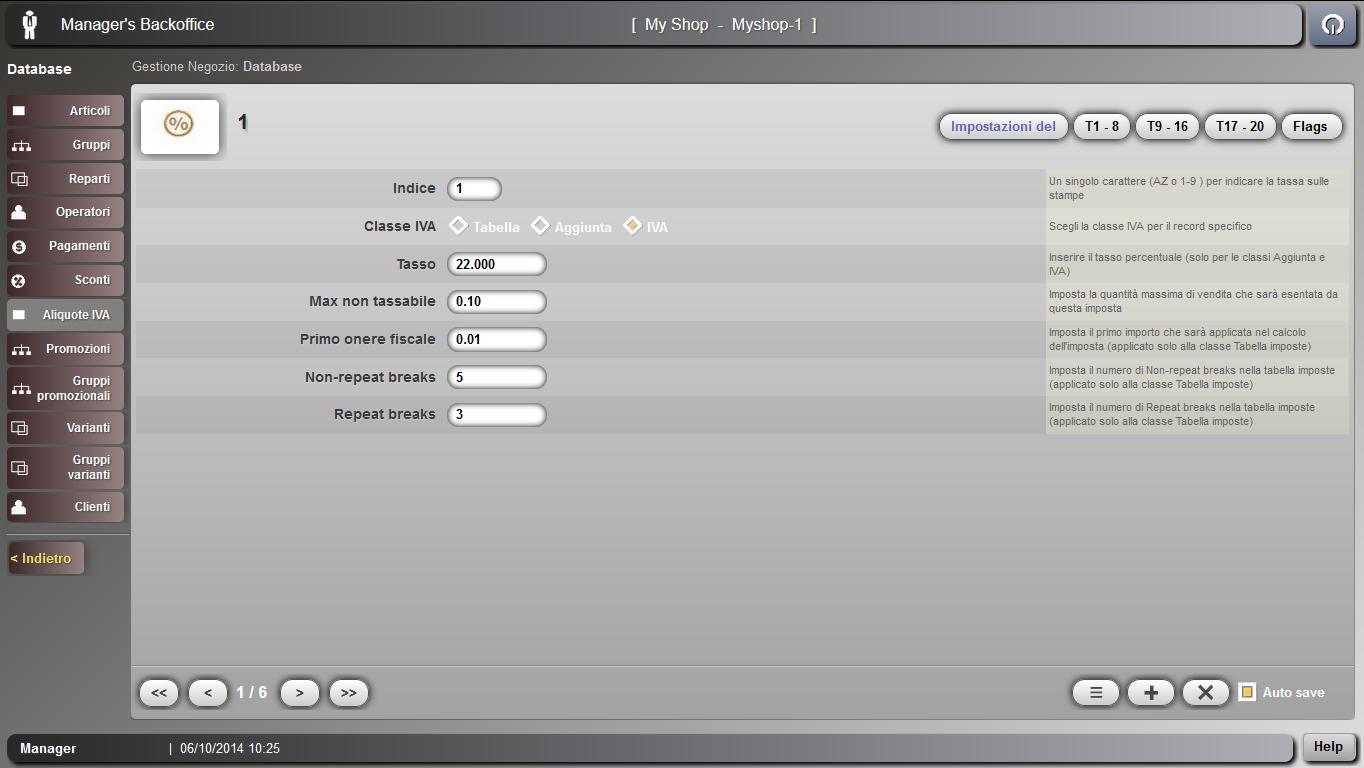Delete the record with the X icon

click(1205, 692)
